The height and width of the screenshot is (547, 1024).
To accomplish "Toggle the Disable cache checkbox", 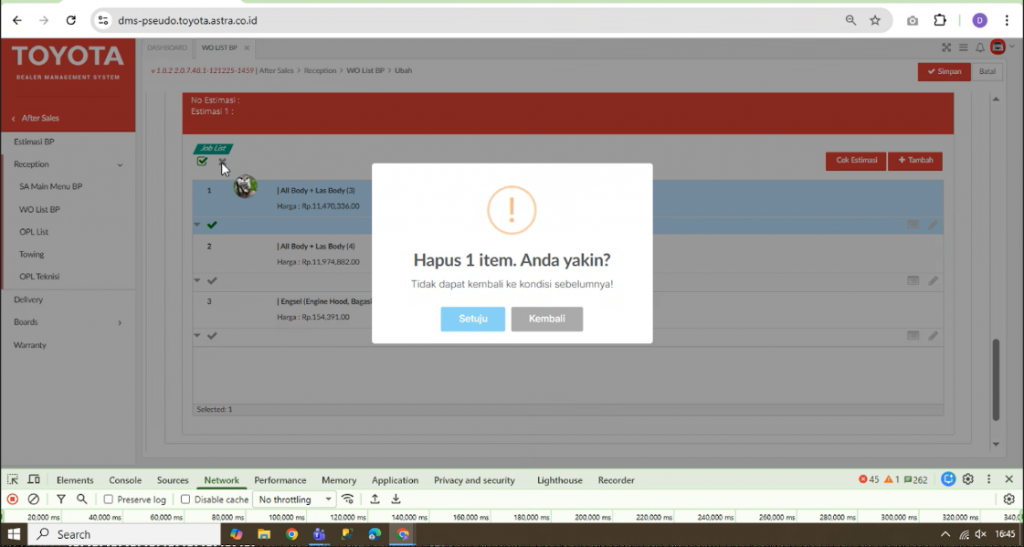I will click(x=185, y=499).
